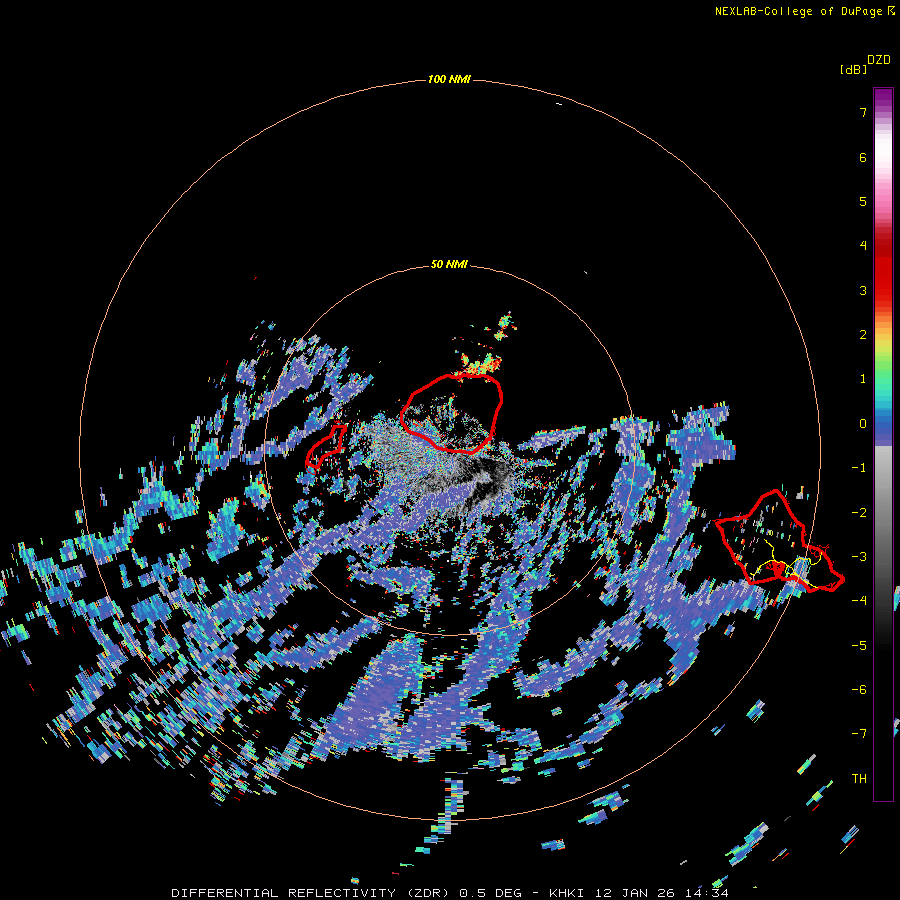Select the 5 value on the color scale

point(863,201)
